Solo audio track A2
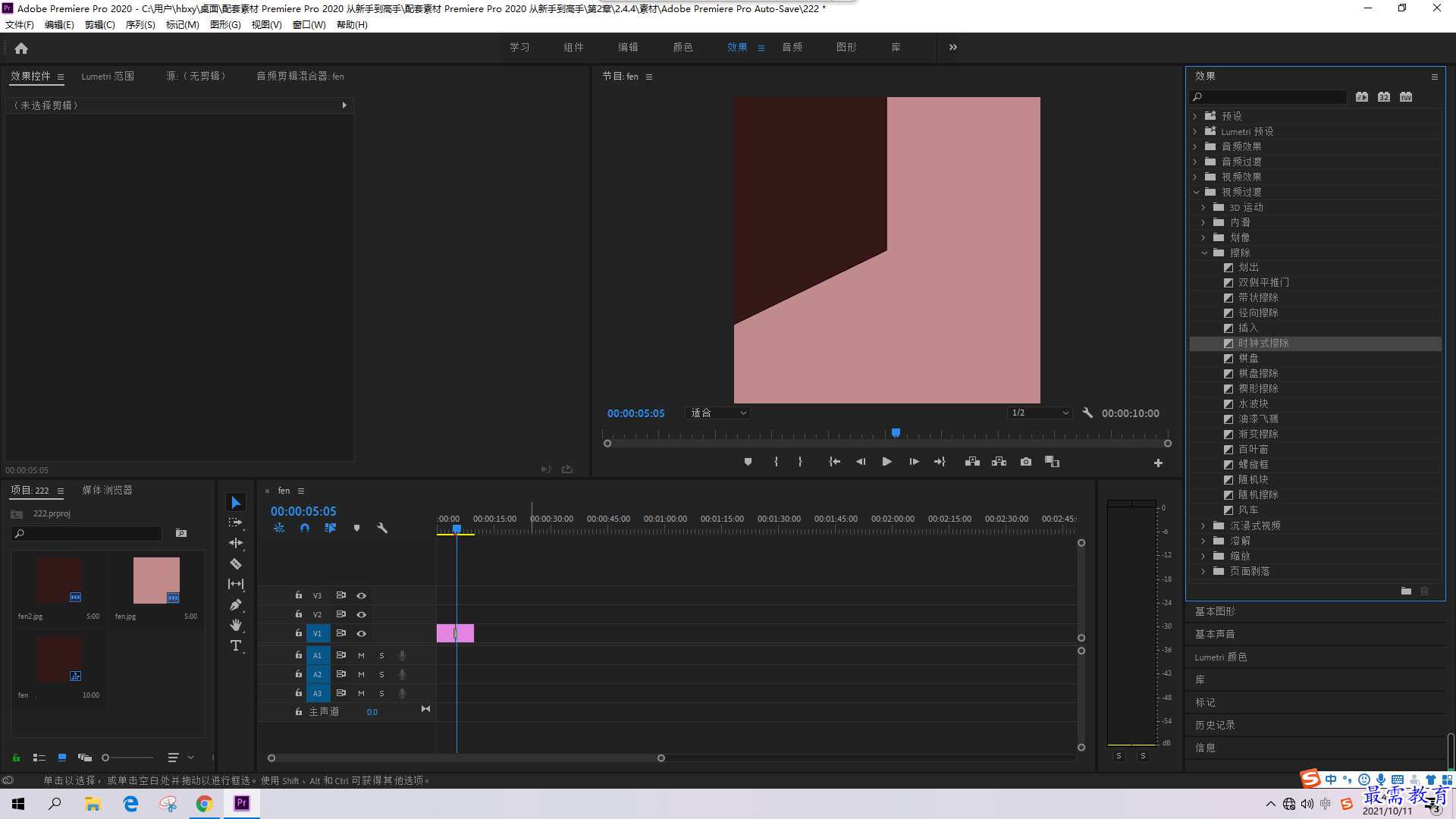Viewport: 1456px width, 819px height. (381, 674)
